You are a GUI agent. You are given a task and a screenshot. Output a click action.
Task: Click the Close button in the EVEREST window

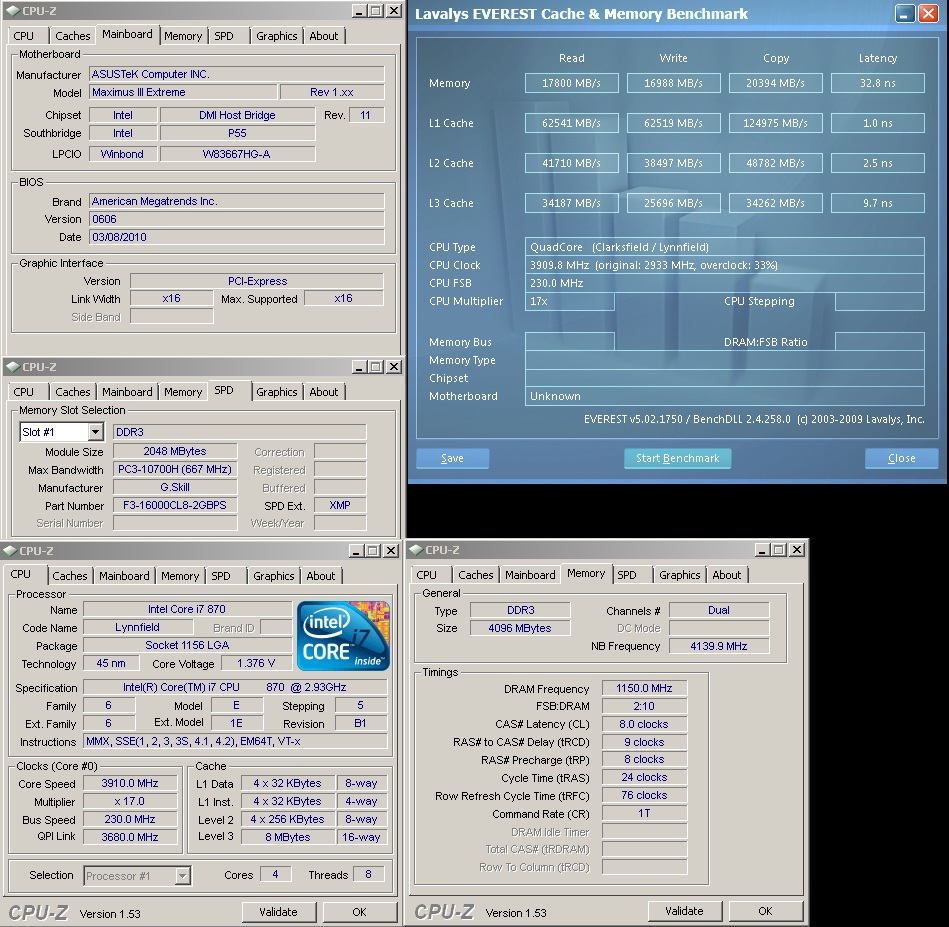(901, 458)
